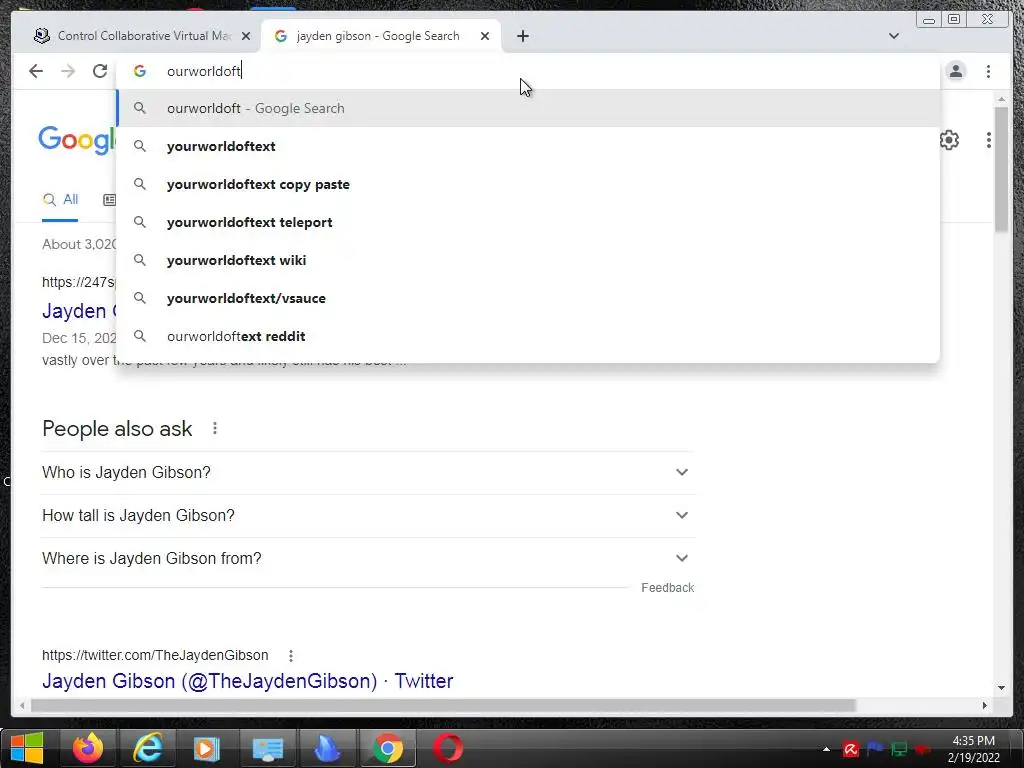
Task: Open the red antivirus tray icon
Action: pos(850,749)
